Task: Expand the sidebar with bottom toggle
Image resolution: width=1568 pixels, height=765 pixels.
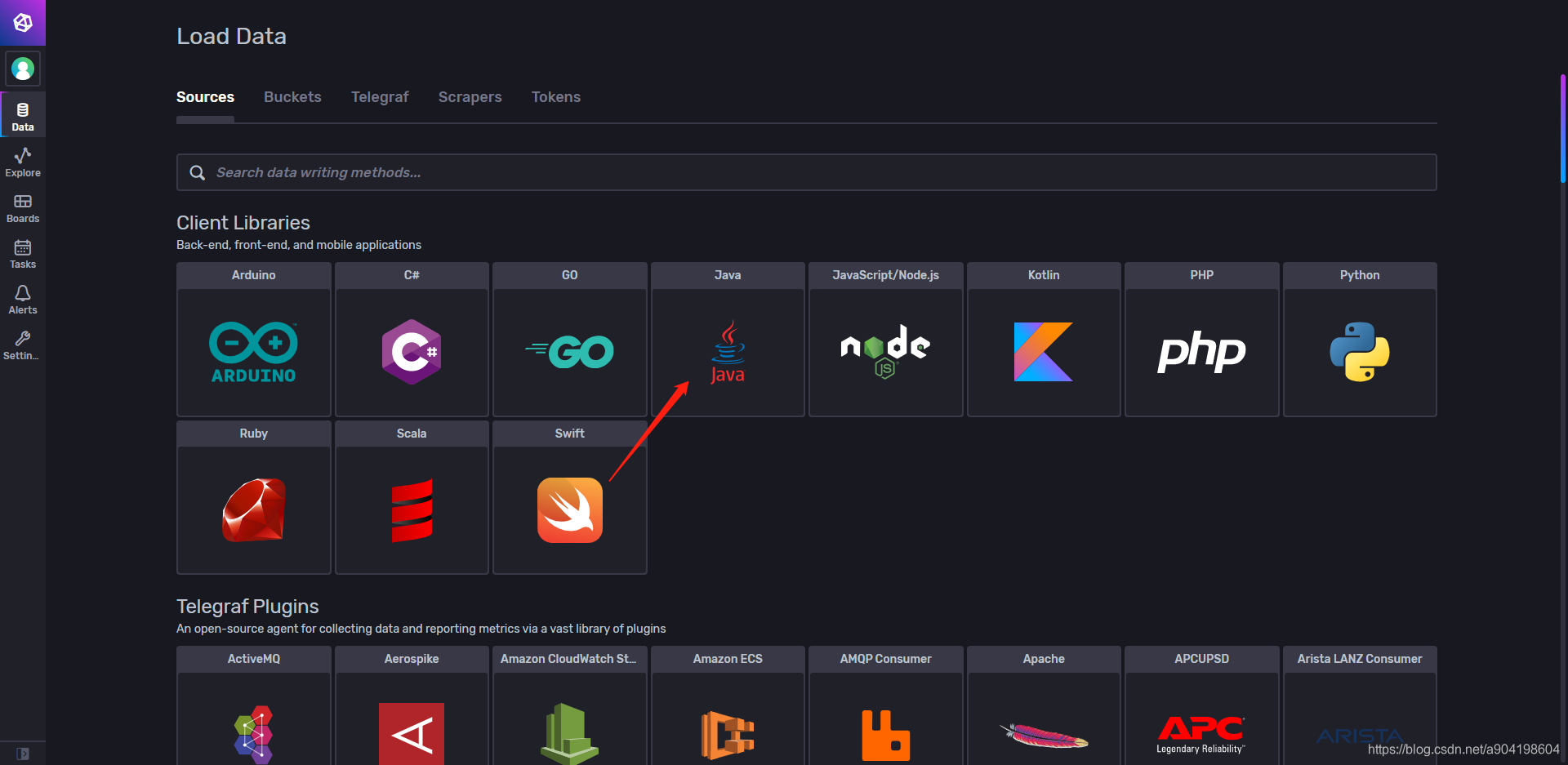Action: 23,754
